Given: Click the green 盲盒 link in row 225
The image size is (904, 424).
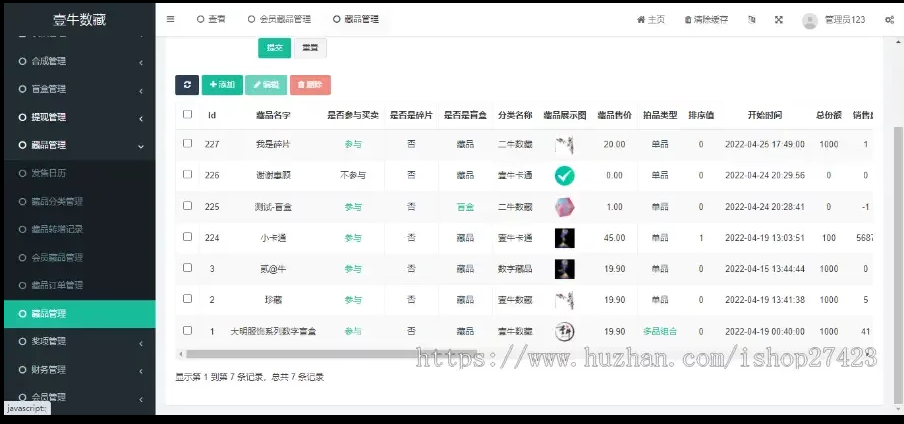Looking at the screenshot, I should [465, 207].
